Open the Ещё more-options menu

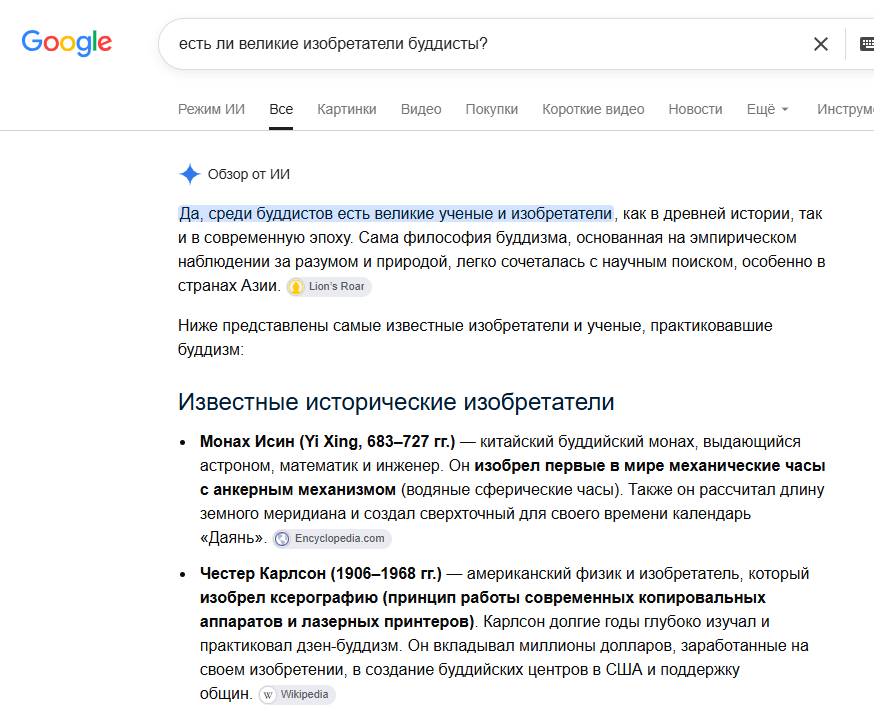tap(768, 109)
